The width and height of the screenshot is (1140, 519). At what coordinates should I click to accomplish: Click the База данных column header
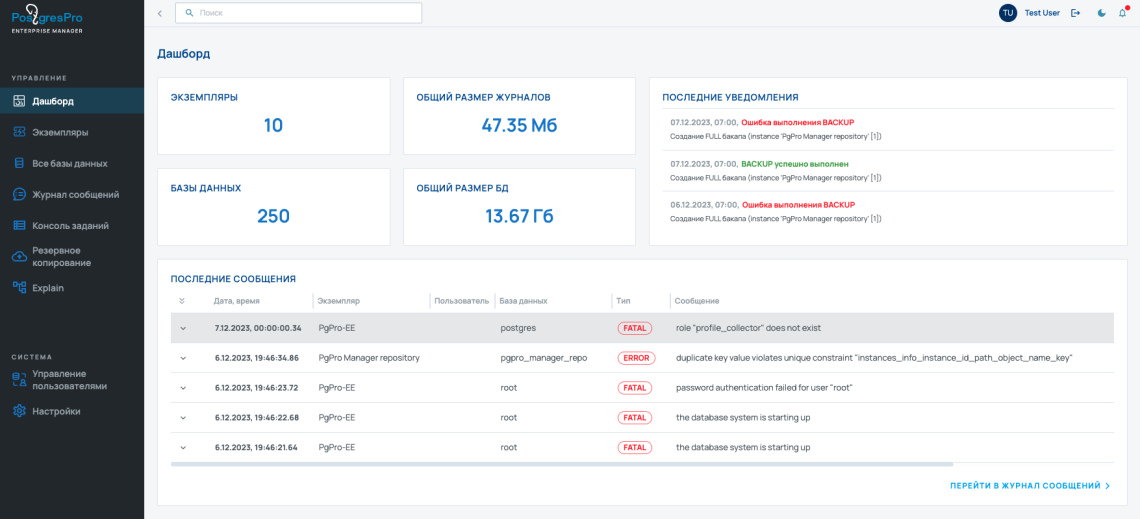[x=523, y=300]
